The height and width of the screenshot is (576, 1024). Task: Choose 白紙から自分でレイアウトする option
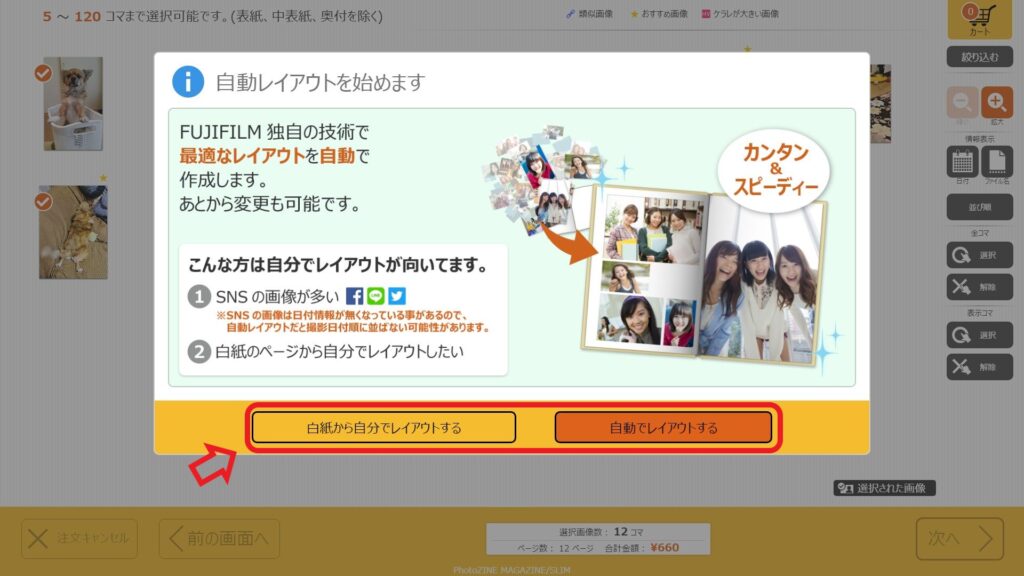tap(384, 428)
